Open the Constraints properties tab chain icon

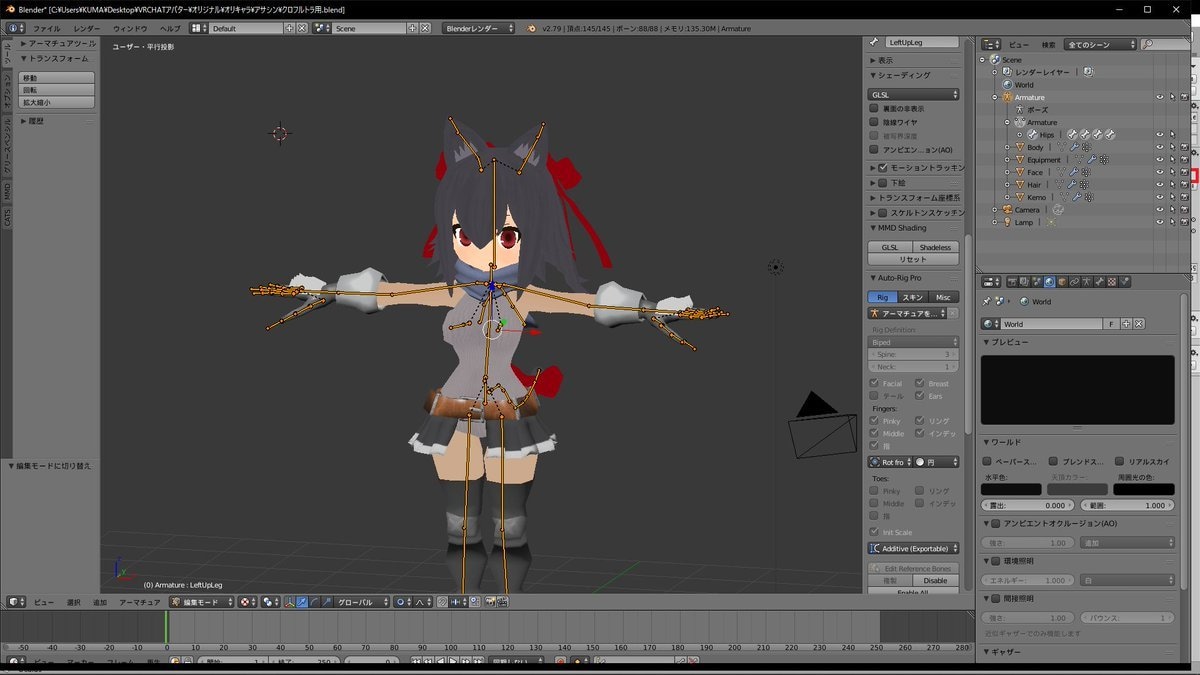(1074, 282)
